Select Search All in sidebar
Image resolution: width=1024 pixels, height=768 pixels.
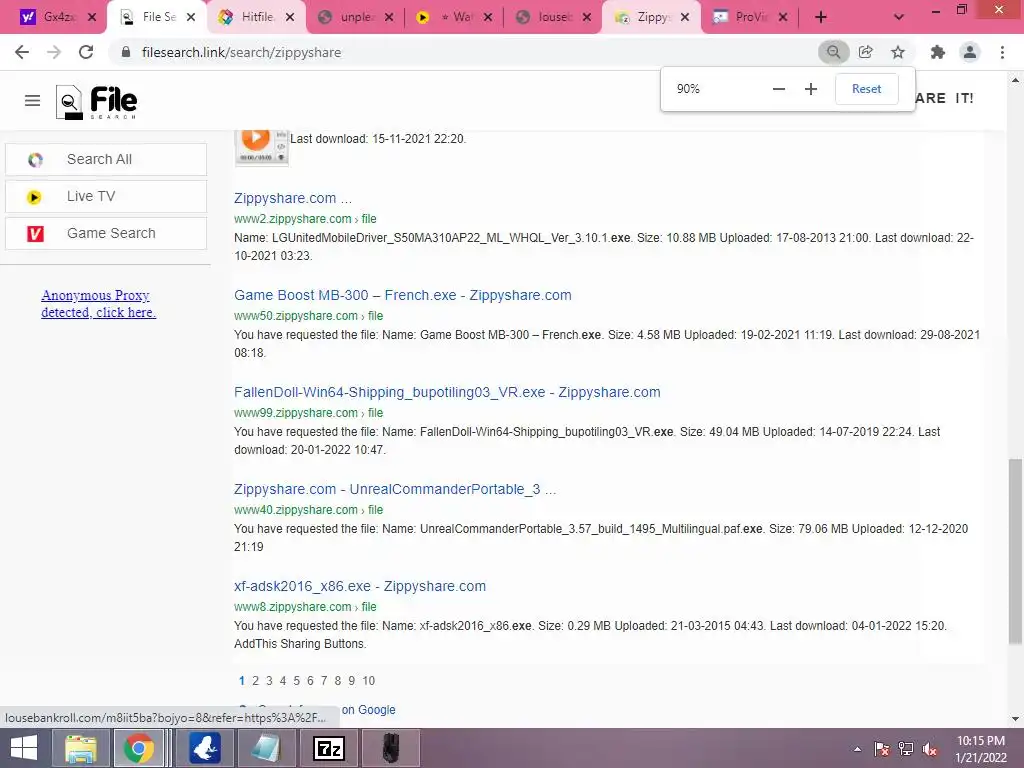tap(106, 159)
